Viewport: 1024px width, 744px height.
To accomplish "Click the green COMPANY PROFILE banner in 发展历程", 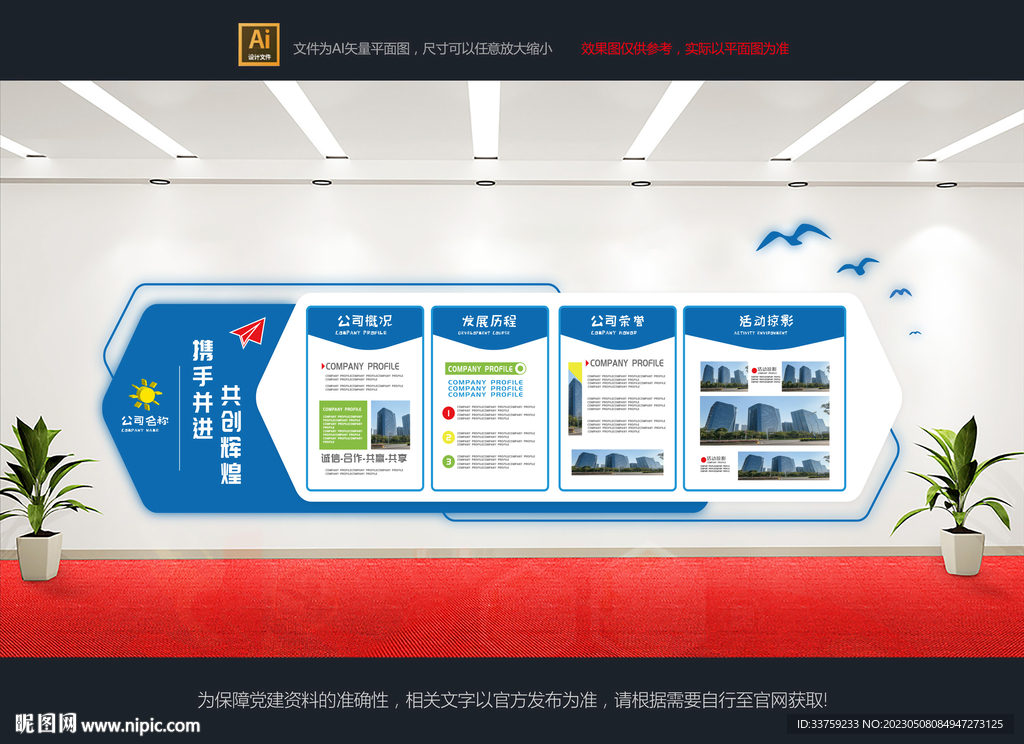I will [485, 368].
